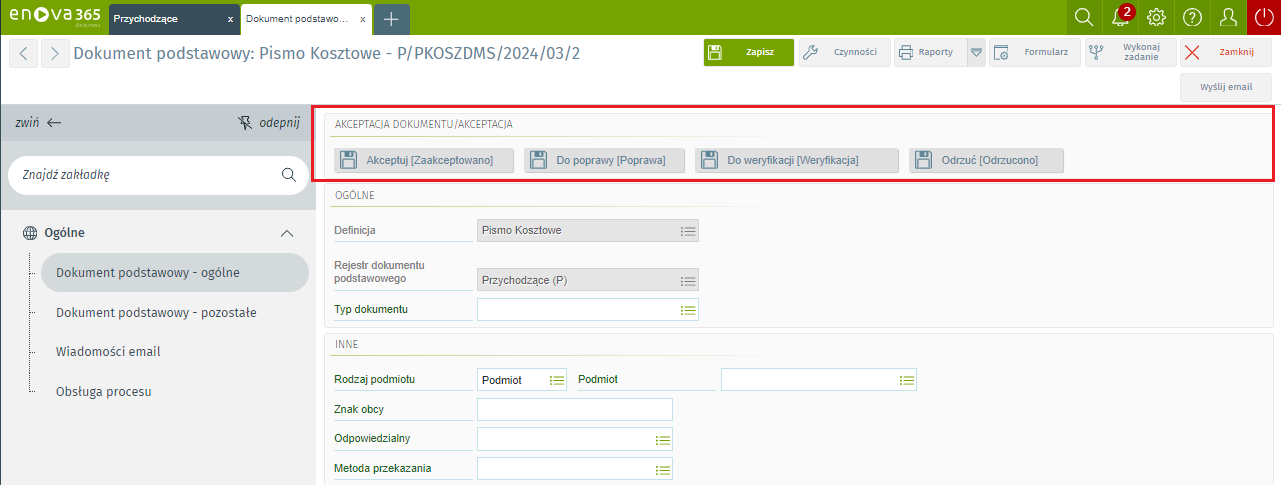Click the search magnifier icon in top bar

pyautogui.click(x=1083, y=17)
